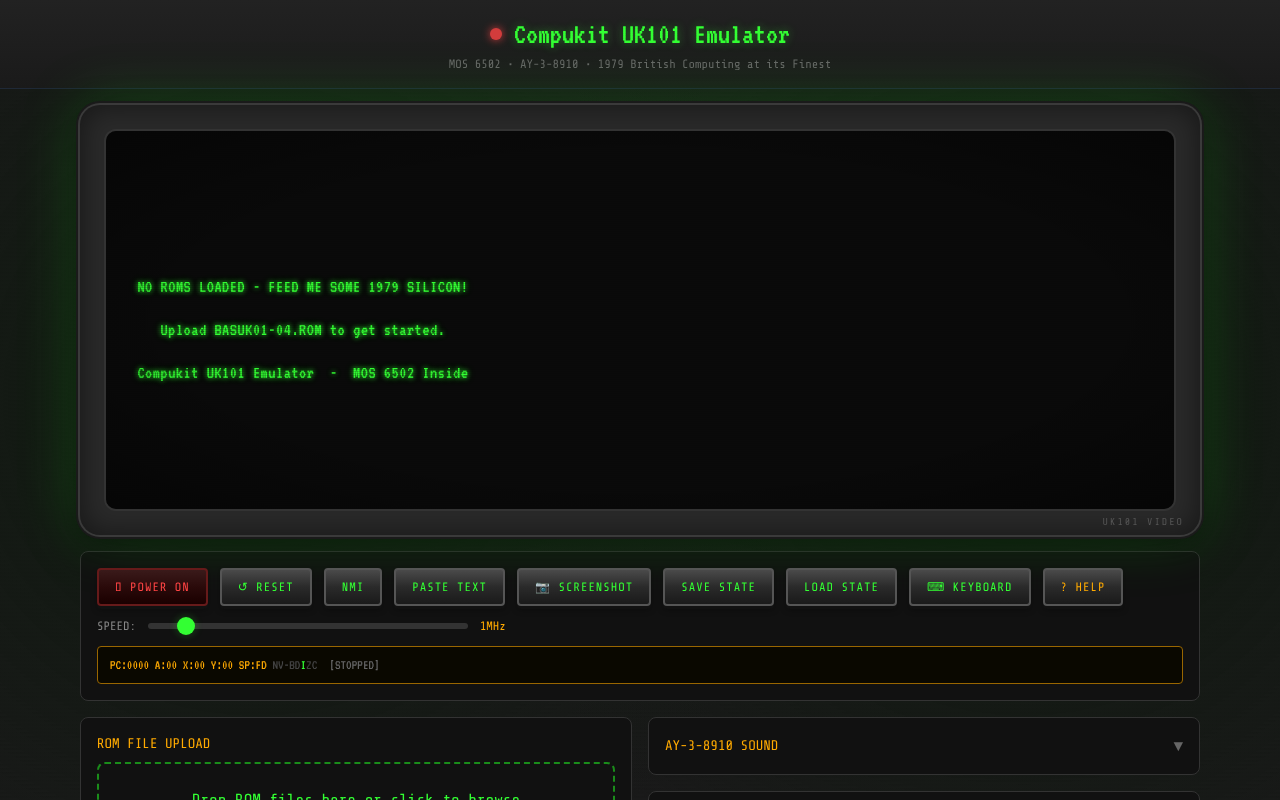Open the on-screen KEYBOARD
Image resolution: width=1280 pixels, height=800 pixels.
[x=969, y=587]
